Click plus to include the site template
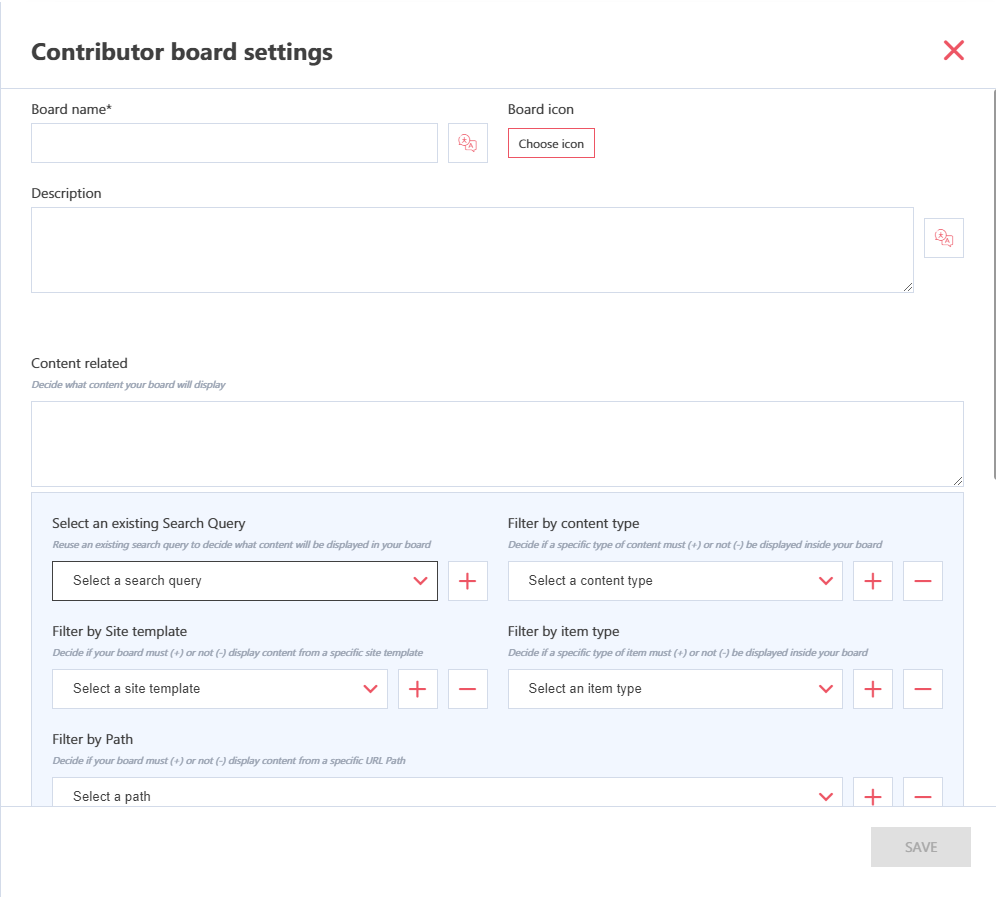Image resolution: width=996 pixels, height=897 pixels. click(417, 689)
